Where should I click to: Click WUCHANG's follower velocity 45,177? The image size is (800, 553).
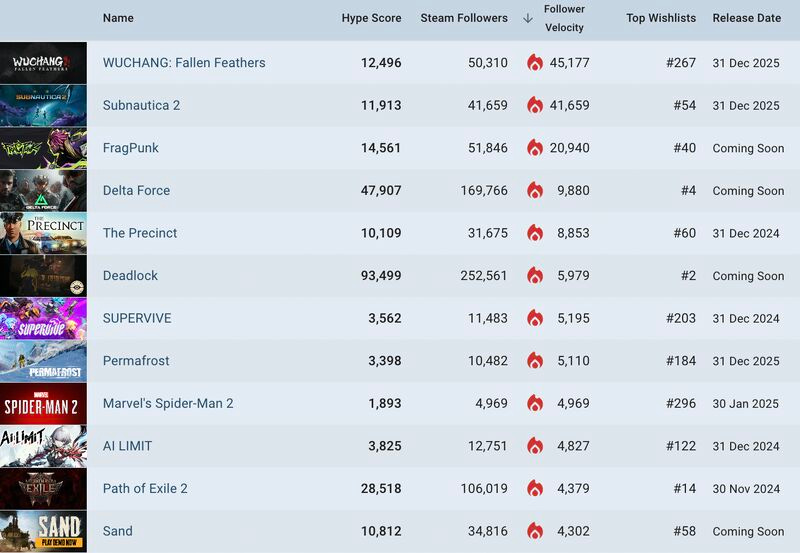click(x=569, y=63)
